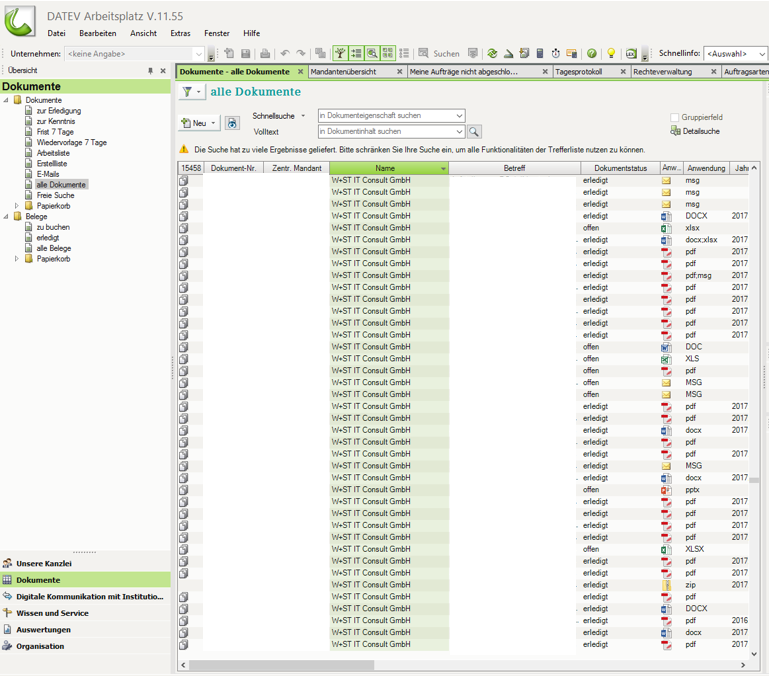Open the Unsere Kanzlei navigation section
769x677 pixels.
(x=85, y=564)
